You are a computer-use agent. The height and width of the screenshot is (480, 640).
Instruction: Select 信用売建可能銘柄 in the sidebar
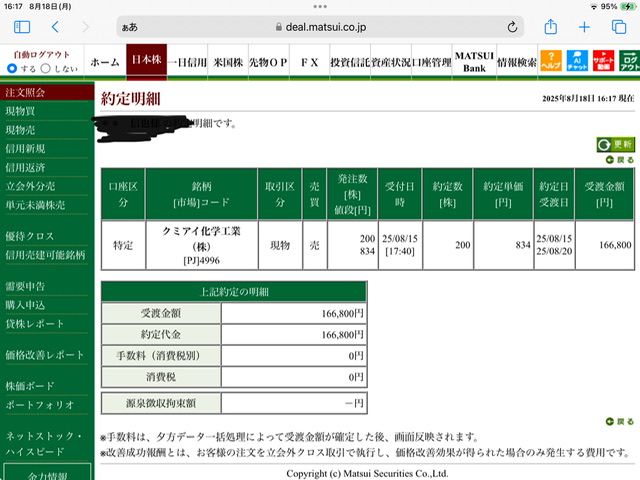pyautogui.click(x=47, y=255)
